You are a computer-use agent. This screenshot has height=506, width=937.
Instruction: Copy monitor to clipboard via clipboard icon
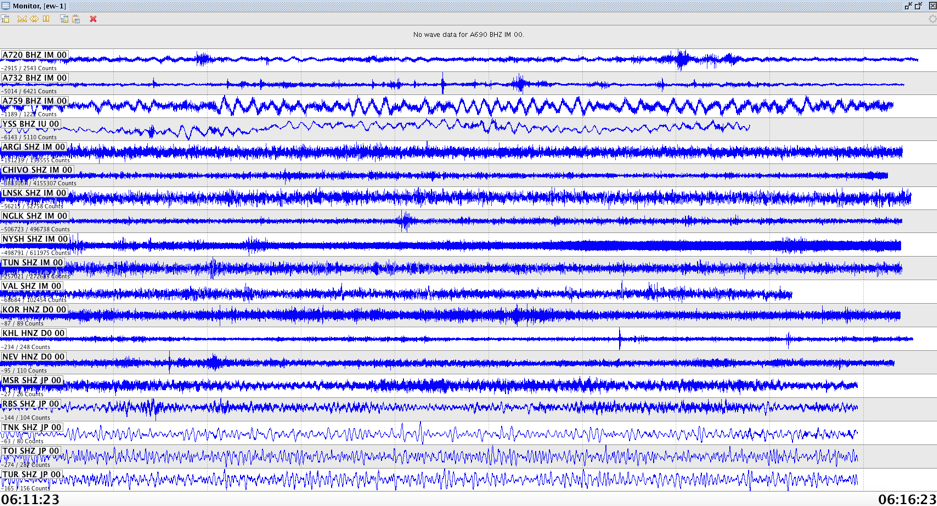click(76, 19)
